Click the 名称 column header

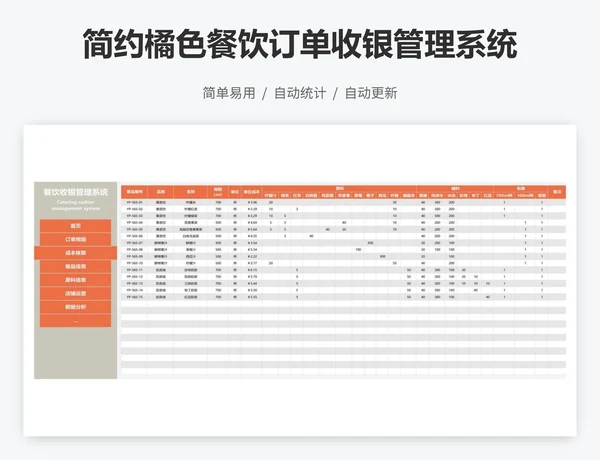[191, 190]
